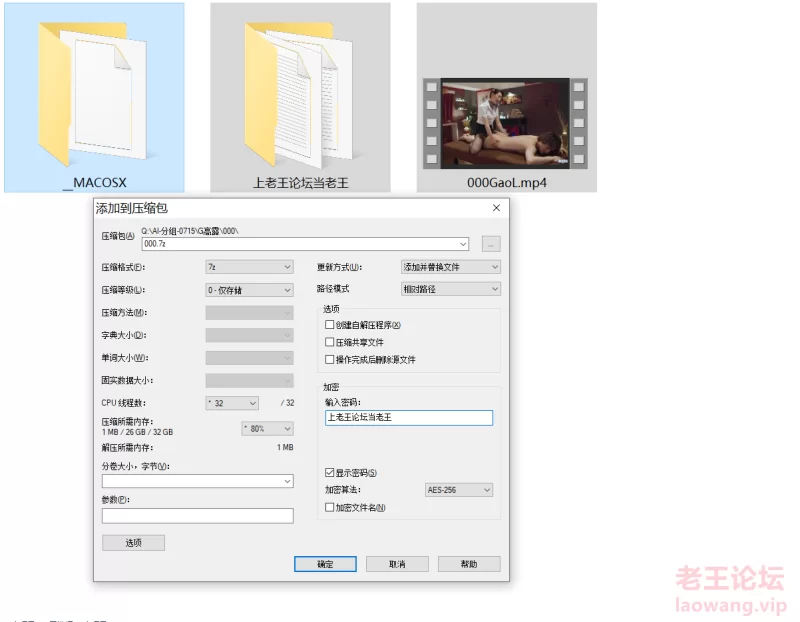The width and height of the screenshot is (800, 622).
Task: Confirm with the 确定 button
Action: 325,564
